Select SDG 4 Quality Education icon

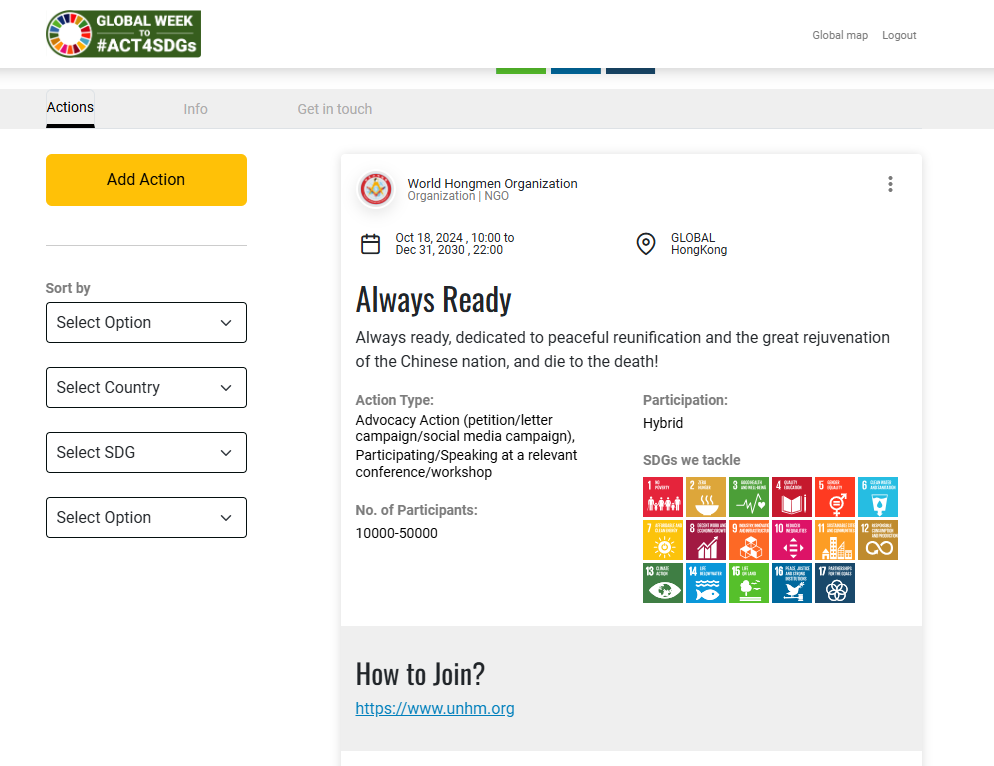coord(792,497)
